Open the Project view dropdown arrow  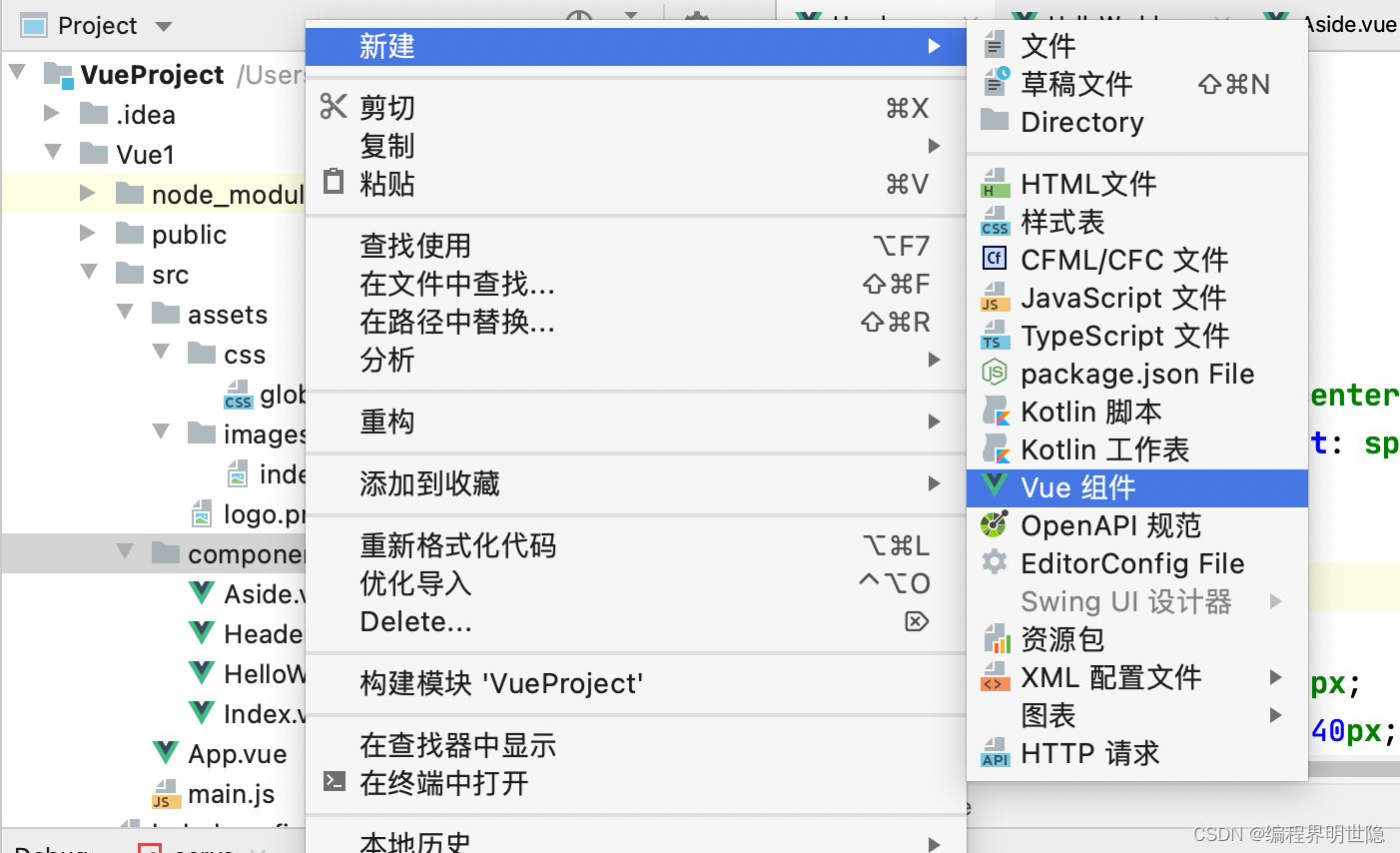click(164, 26)
